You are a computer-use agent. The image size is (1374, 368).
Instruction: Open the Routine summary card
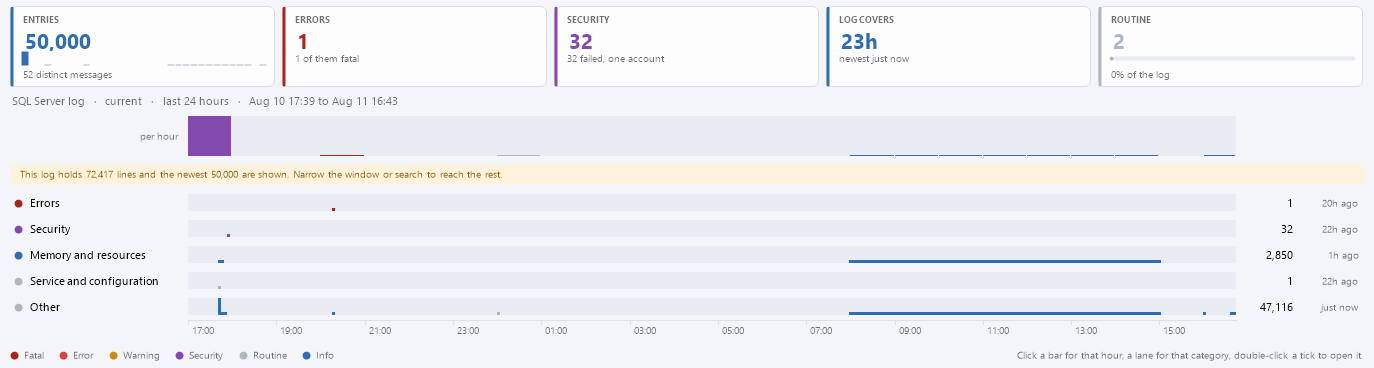tap(1230, 47)
